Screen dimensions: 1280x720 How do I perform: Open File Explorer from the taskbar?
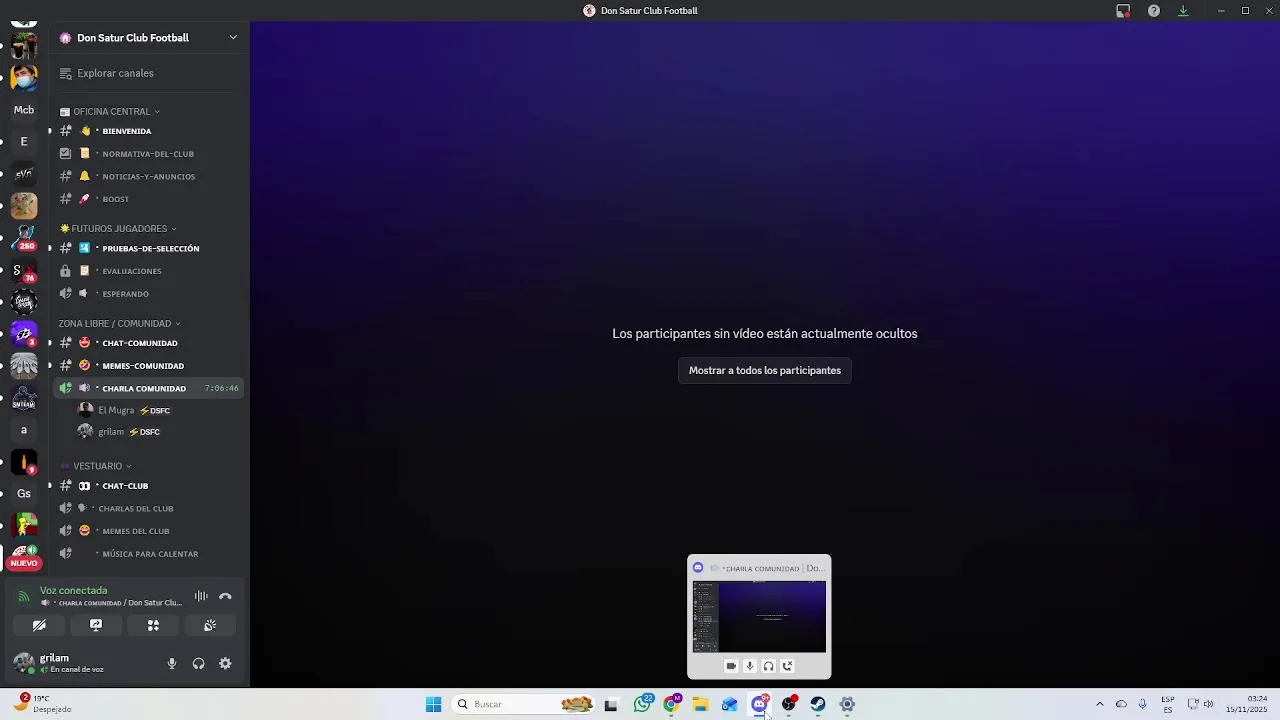point(700,704)
